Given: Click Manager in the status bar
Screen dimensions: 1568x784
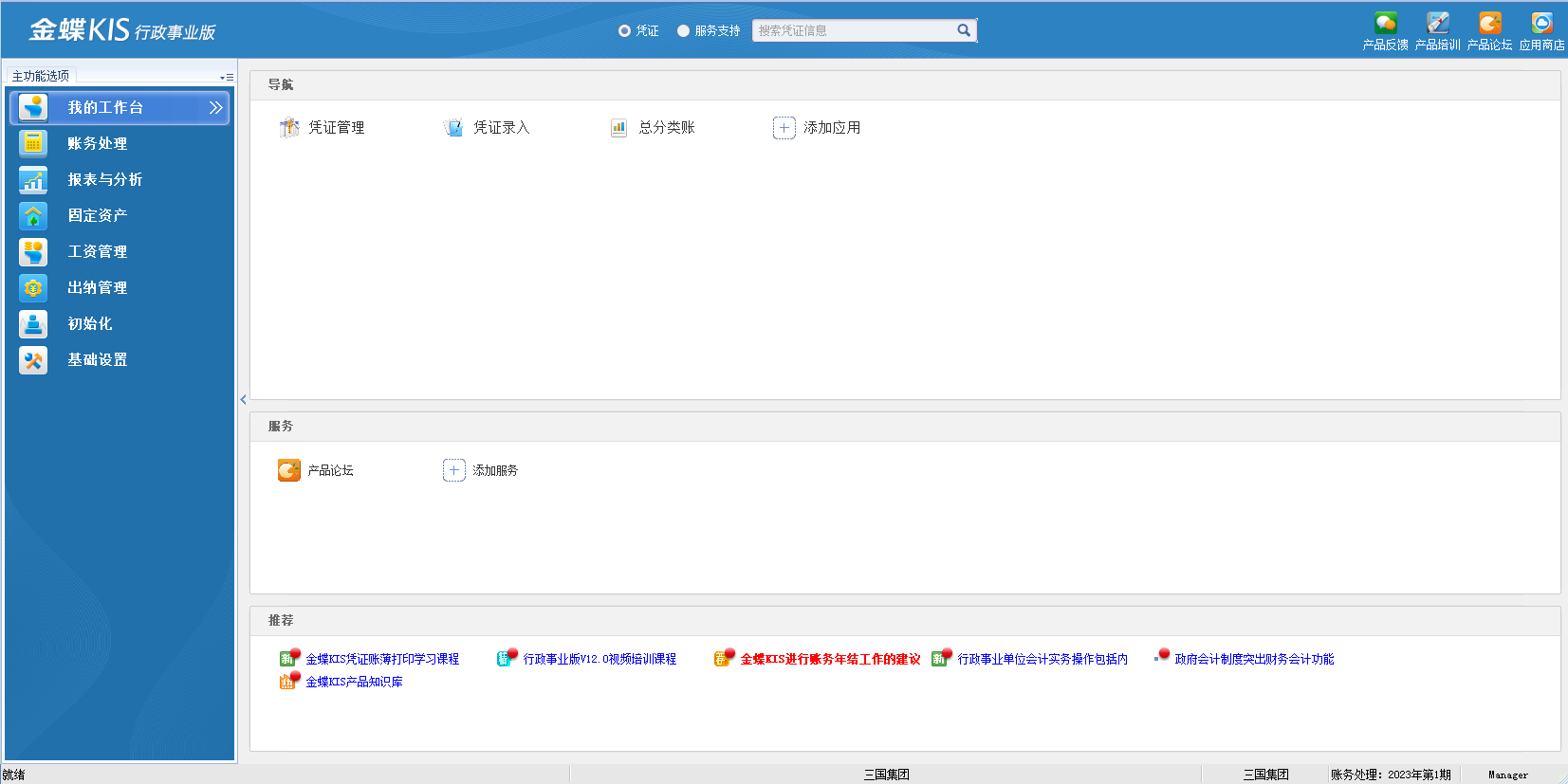Looking at the screenshot, I should click(x=1508, y=775).
